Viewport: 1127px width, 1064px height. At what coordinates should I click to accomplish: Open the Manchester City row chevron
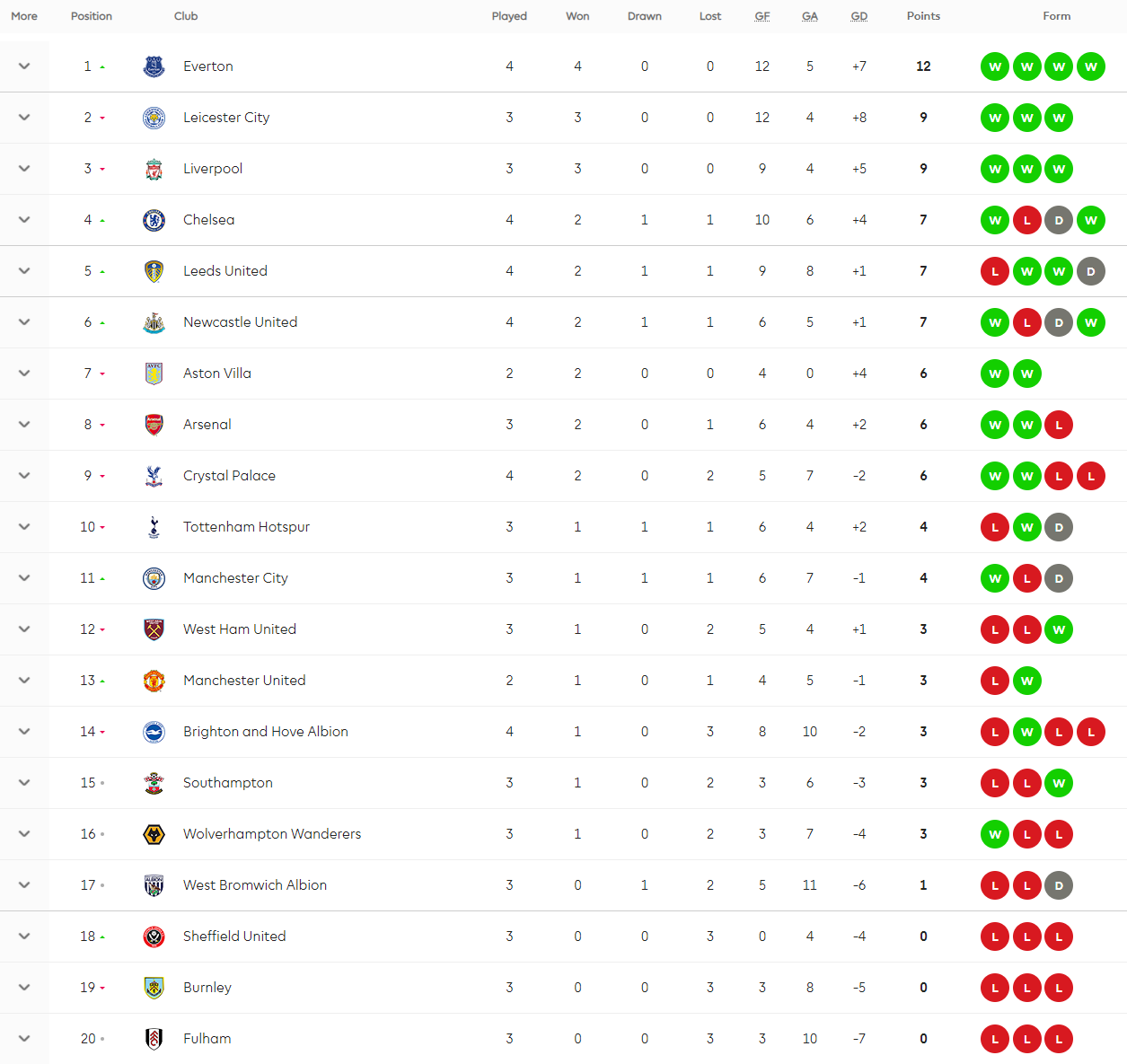[24, 578]
